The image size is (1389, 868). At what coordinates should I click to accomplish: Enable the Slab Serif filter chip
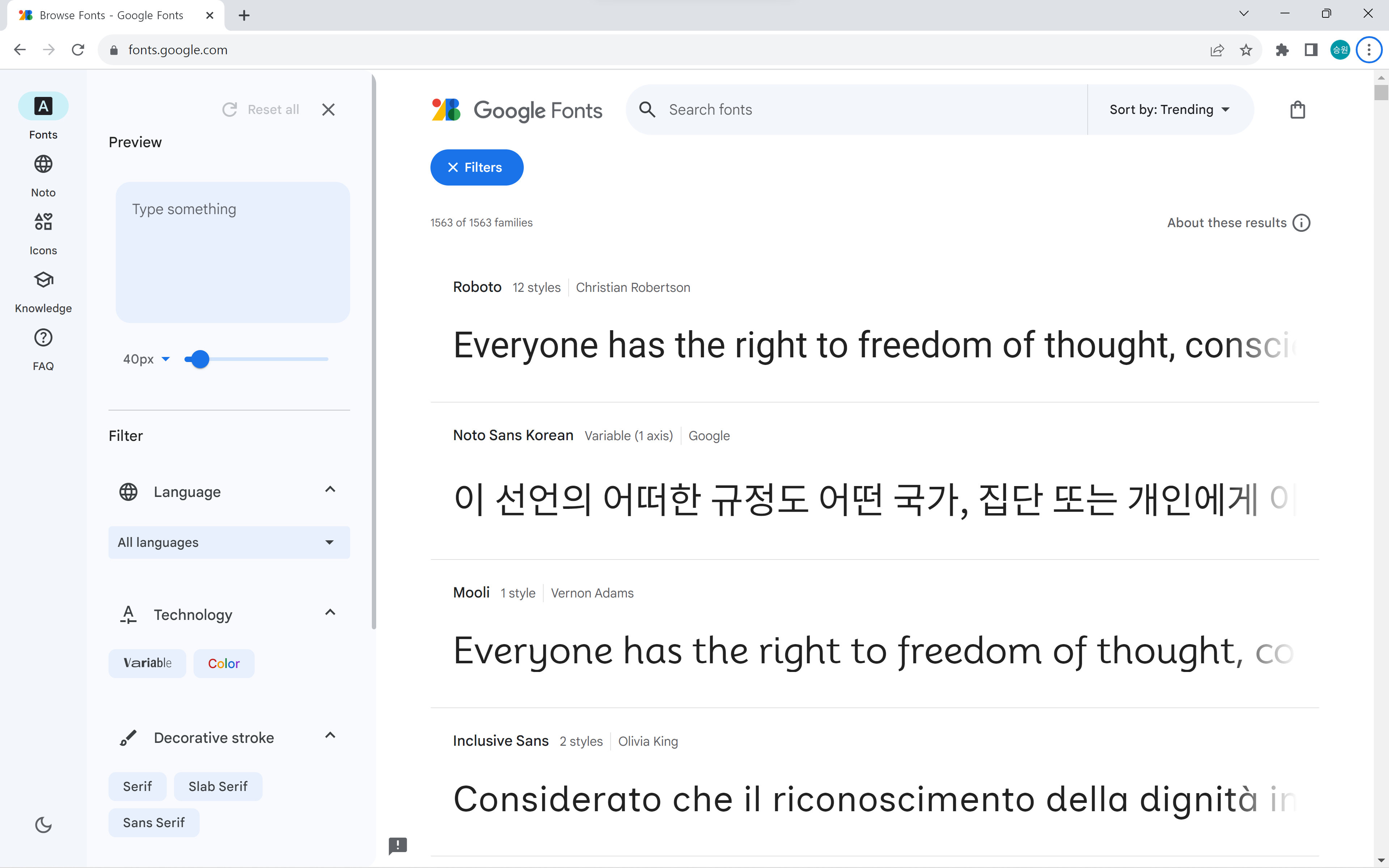[x=218, y=787]
